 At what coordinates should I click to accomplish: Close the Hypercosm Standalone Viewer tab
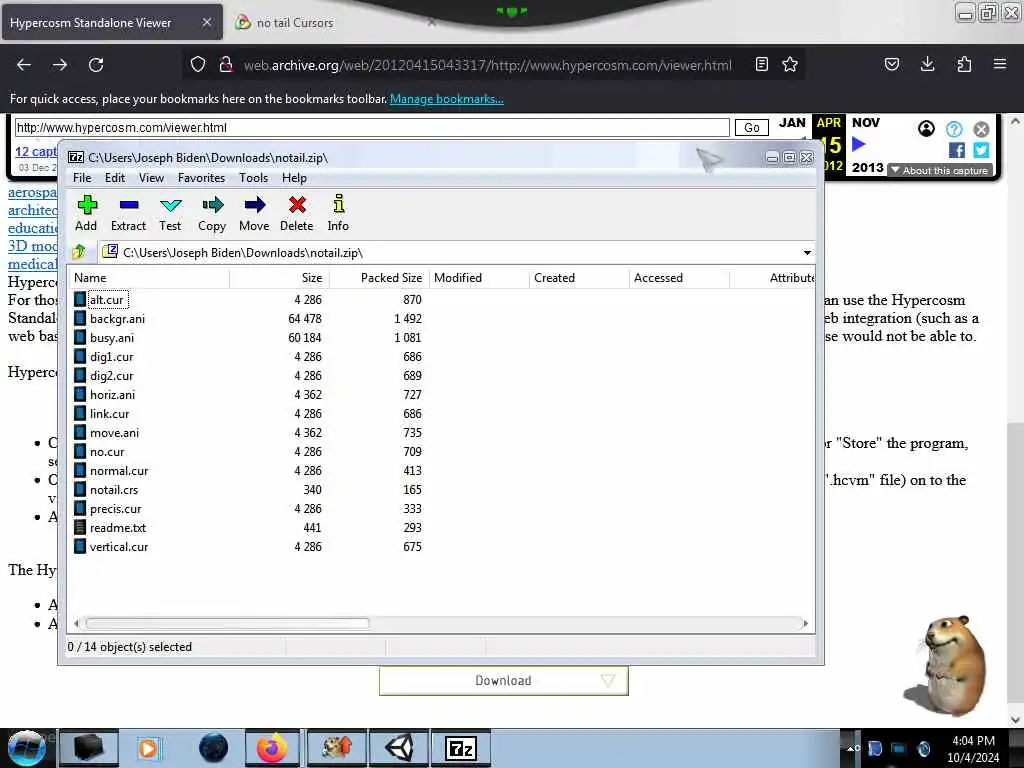[206, 22]
